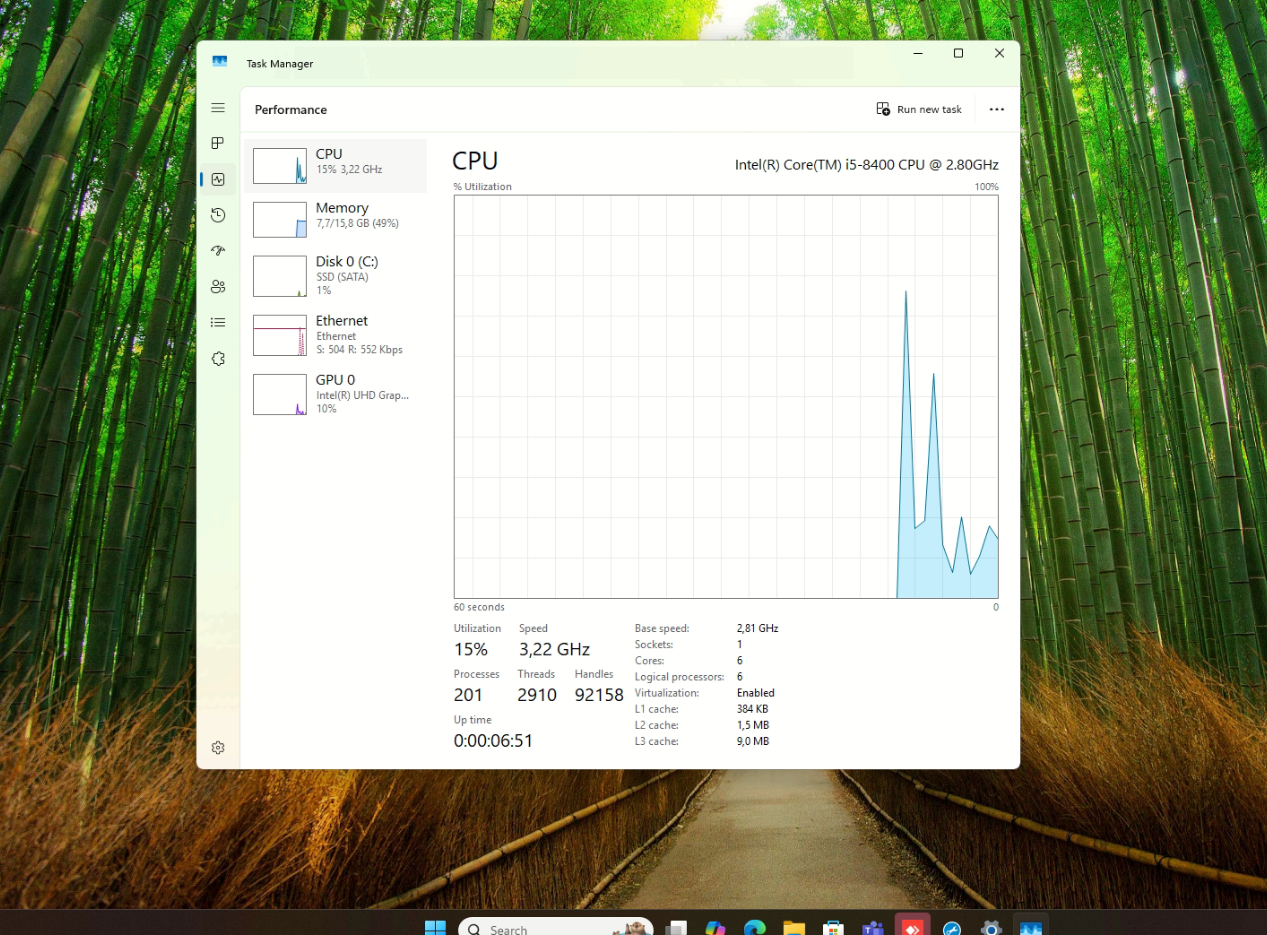1267x935 pixels.
Task: Open the red AnyDesk taskbar icon
Action: (912, 926)
